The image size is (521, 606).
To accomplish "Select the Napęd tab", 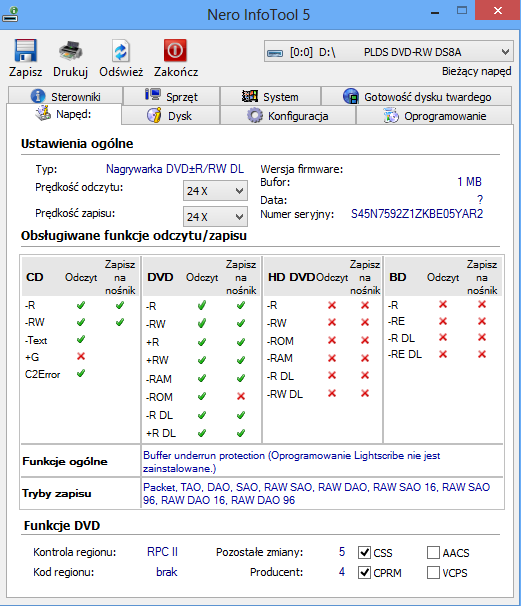I will click(64, 114).
